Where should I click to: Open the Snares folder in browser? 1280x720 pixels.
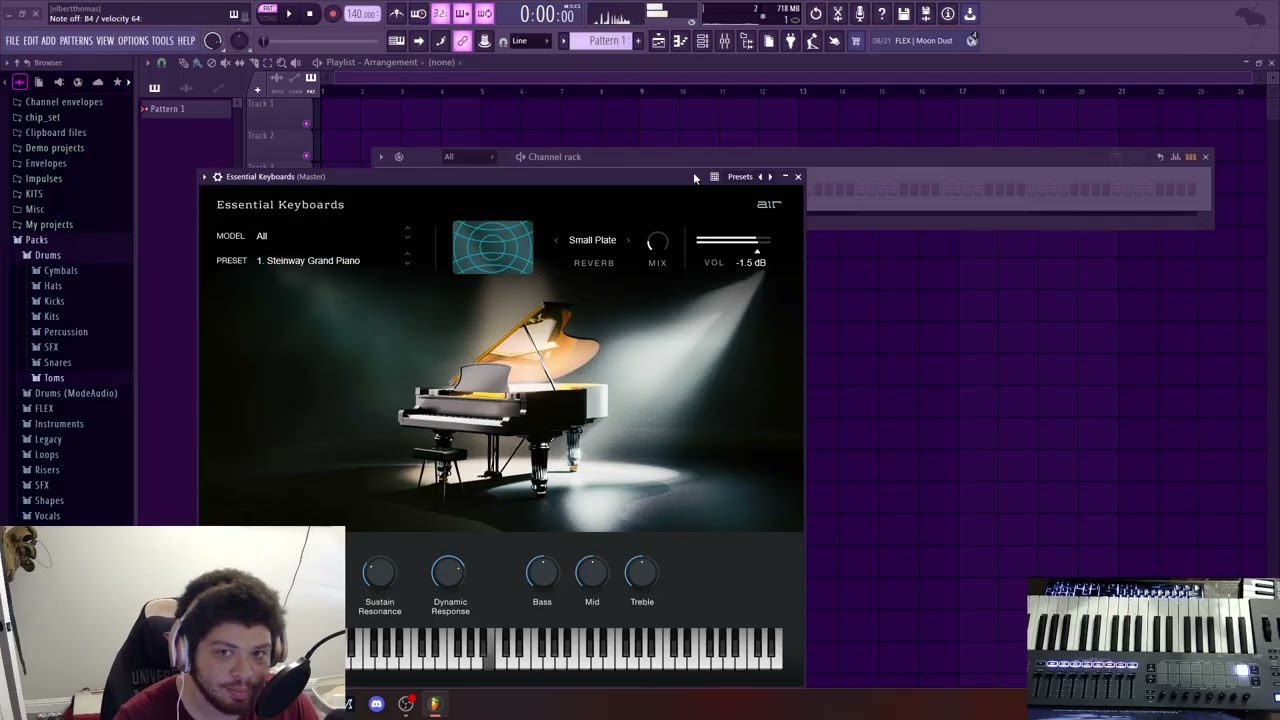[x=57, y=362]
